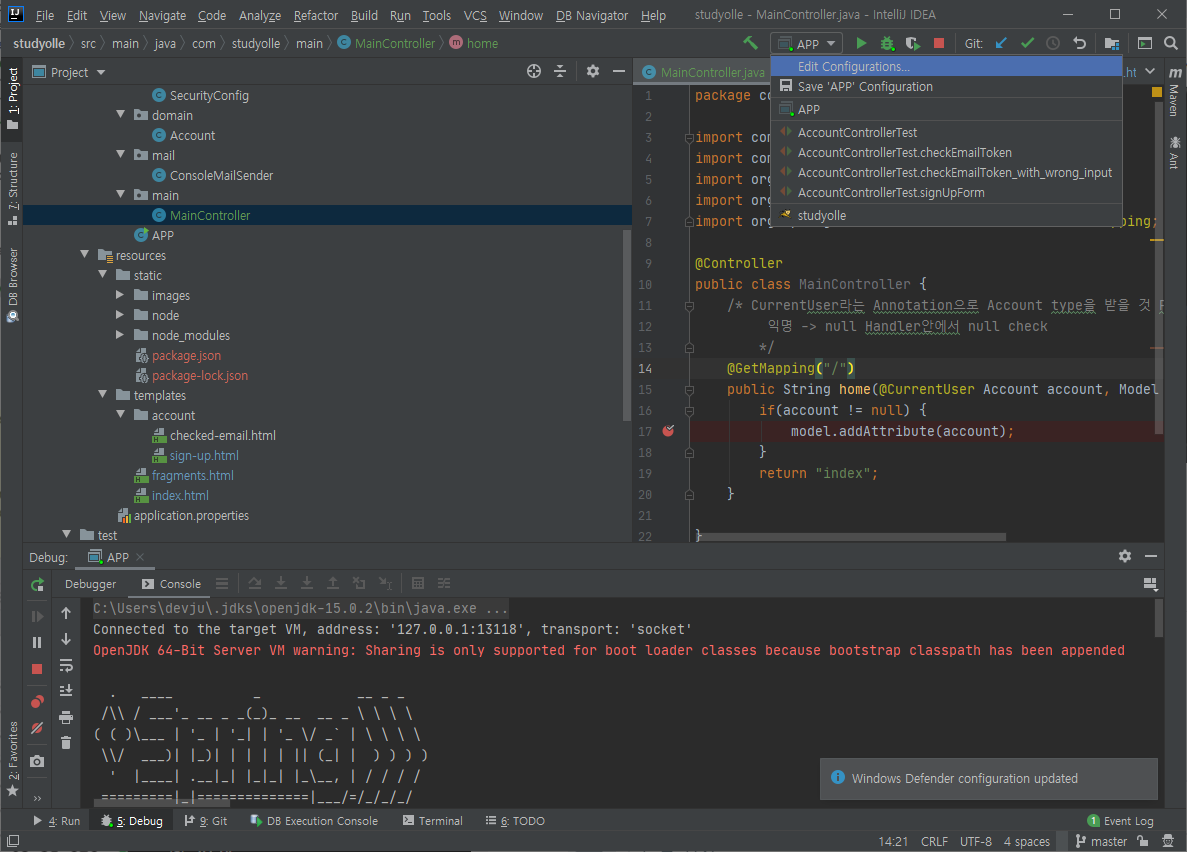Screen dimensions: 1187x852
Task: Select Edit Configurations… menu entry
Action: point(946,67)
